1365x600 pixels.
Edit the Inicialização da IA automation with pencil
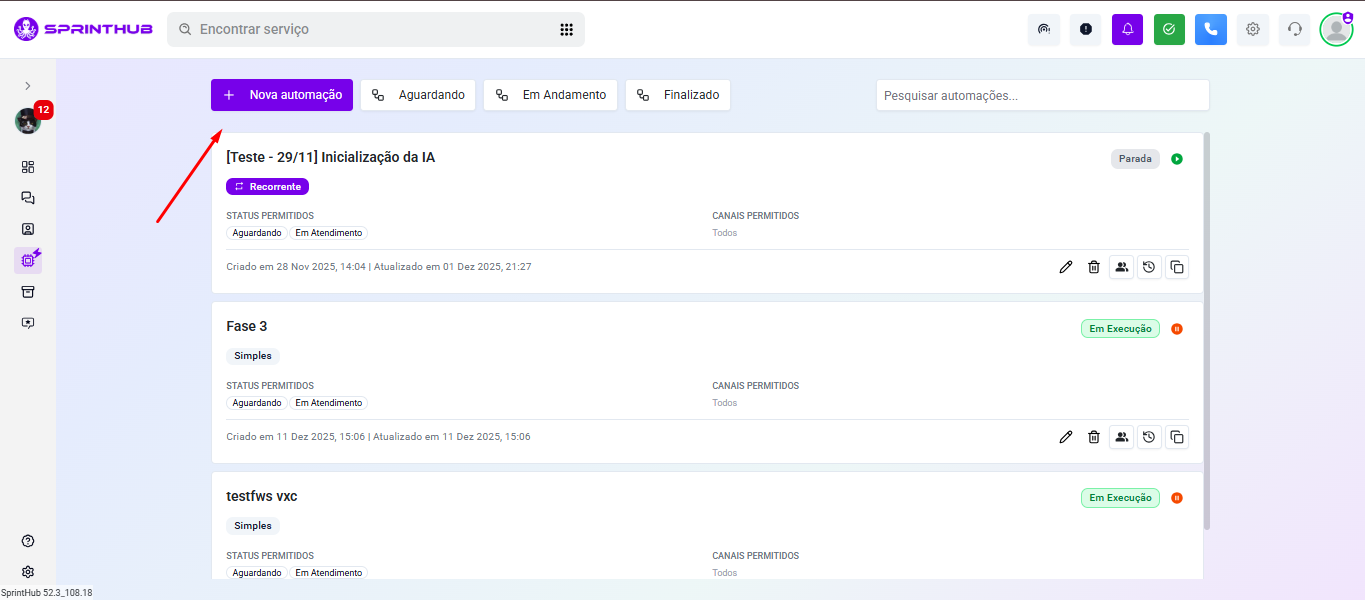1066,267
